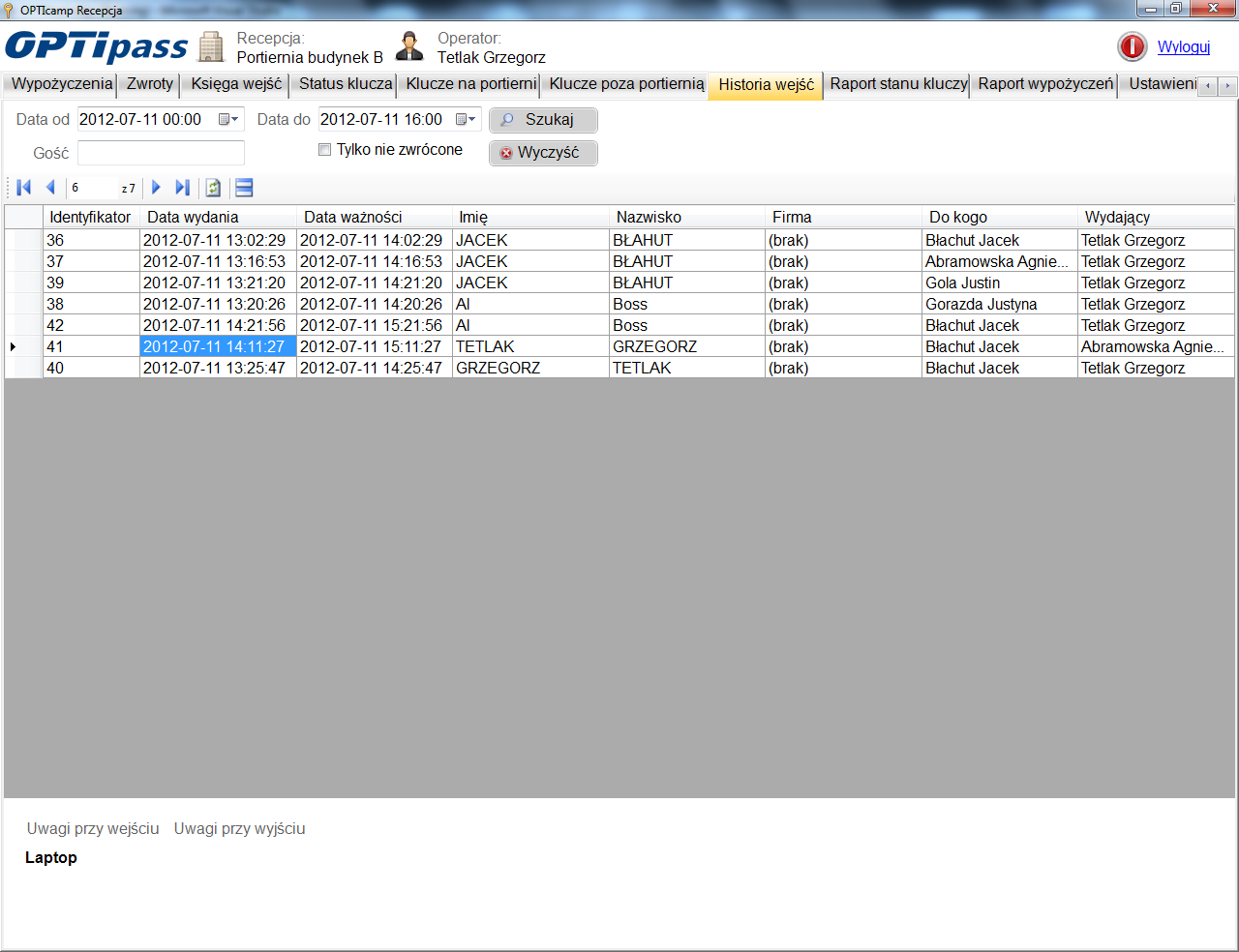Select the 'Uwagi przy wyjściu' section tab
1239x952 pixels.
click(x=239, y=828)
